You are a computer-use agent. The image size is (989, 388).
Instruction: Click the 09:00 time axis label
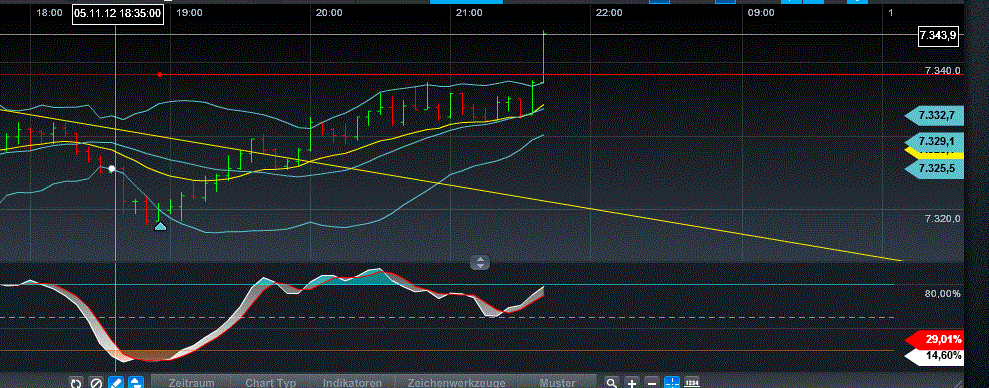761,13
